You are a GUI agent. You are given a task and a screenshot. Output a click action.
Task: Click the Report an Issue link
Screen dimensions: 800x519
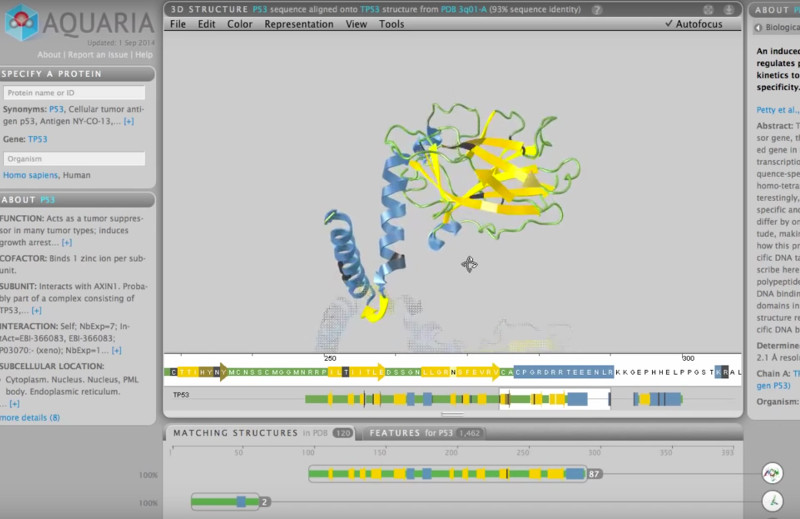click(100, 54)
